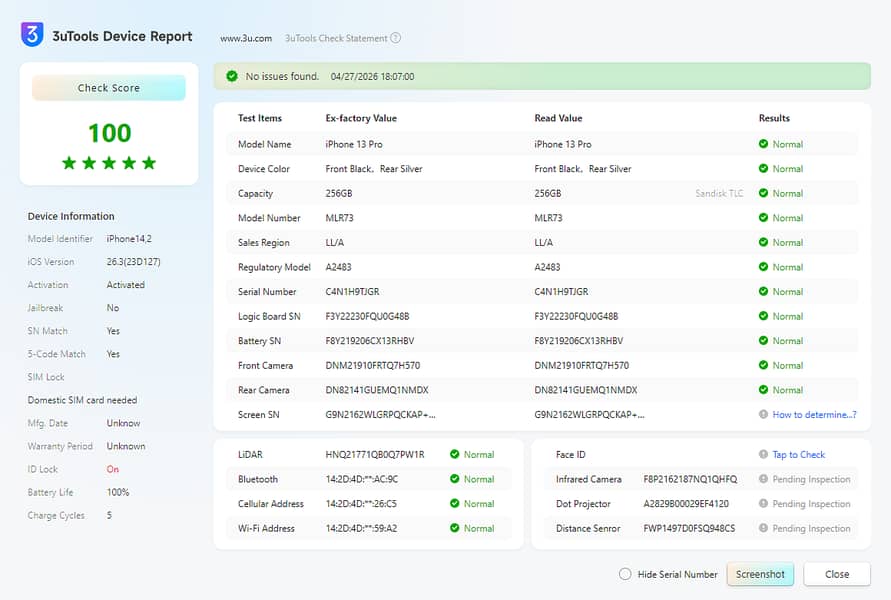Click the Sandisk TLC label
Image resolution: width=891 pixels, height=600 pixels.
(x=719, y=193)
